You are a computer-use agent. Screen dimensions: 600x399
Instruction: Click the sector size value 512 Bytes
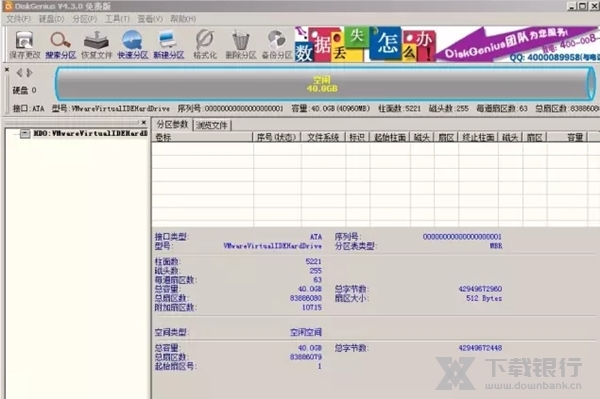click(484, 298)
